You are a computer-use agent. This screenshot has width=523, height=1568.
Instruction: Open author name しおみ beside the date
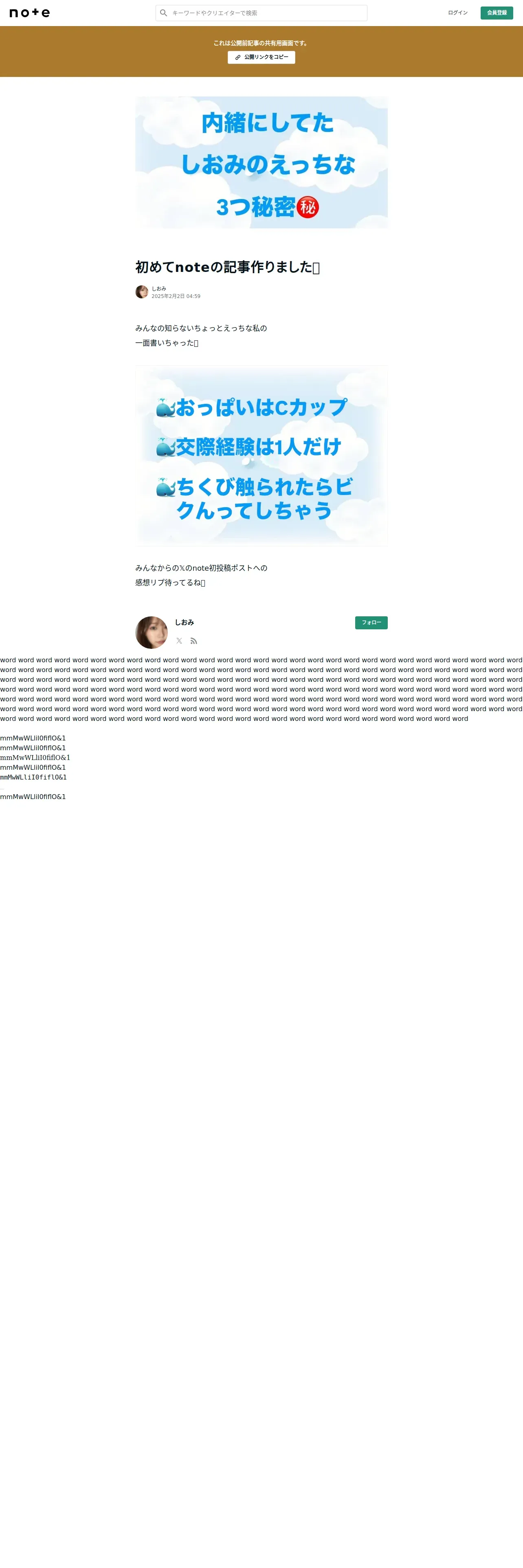tap(159, 289)
